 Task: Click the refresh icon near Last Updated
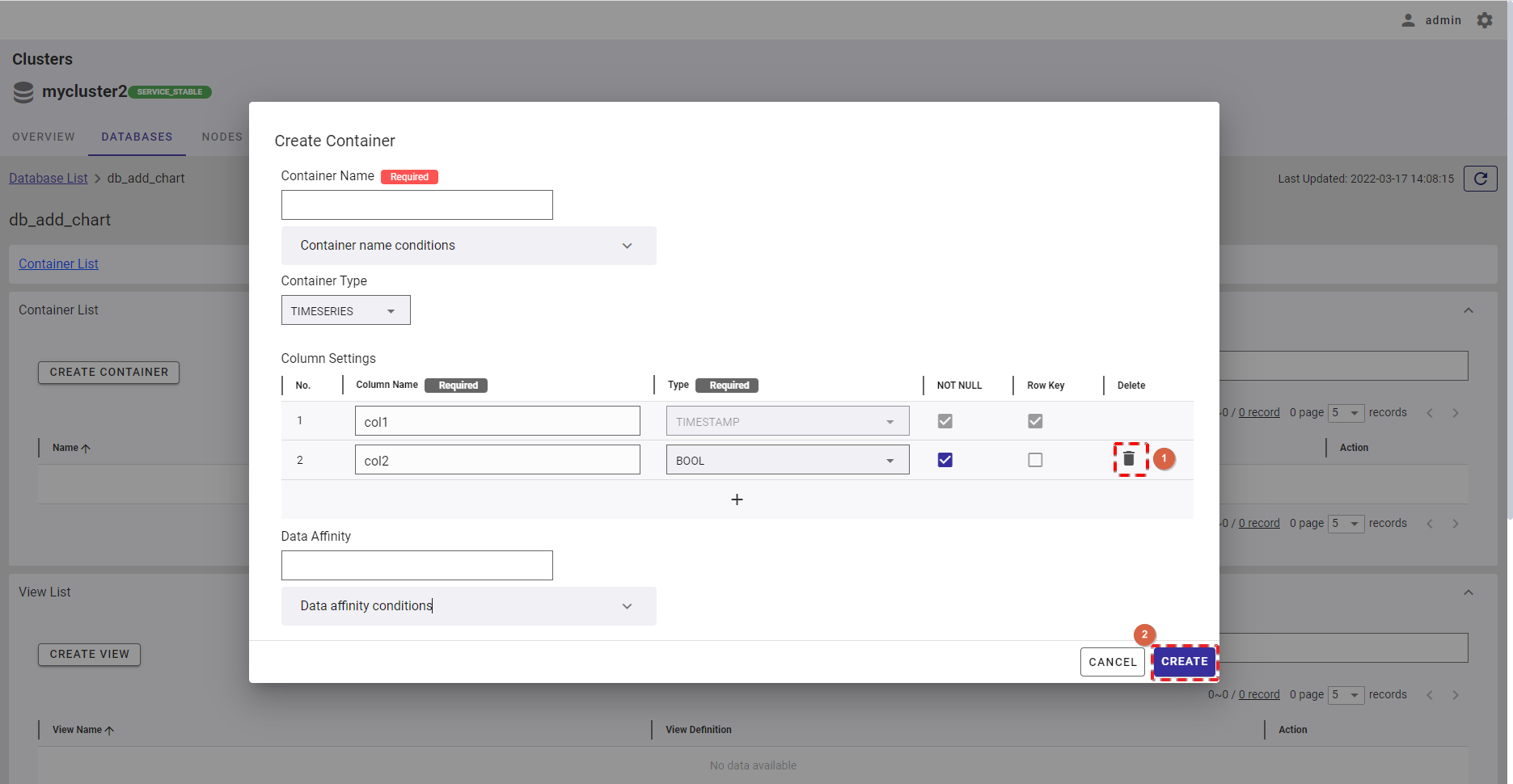tap(1480, 179)
